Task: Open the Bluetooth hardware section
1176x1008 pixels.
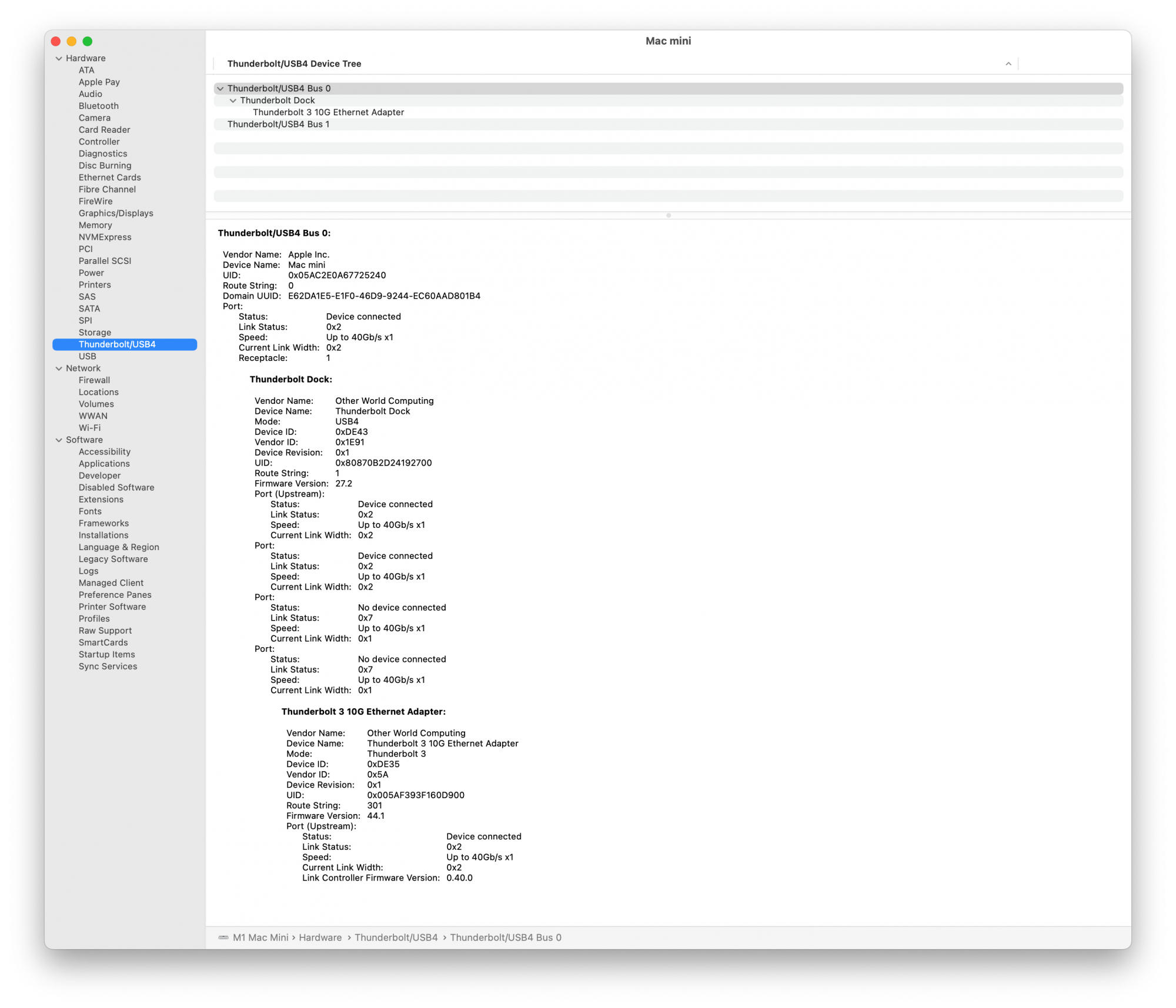Action: (99, 106)
